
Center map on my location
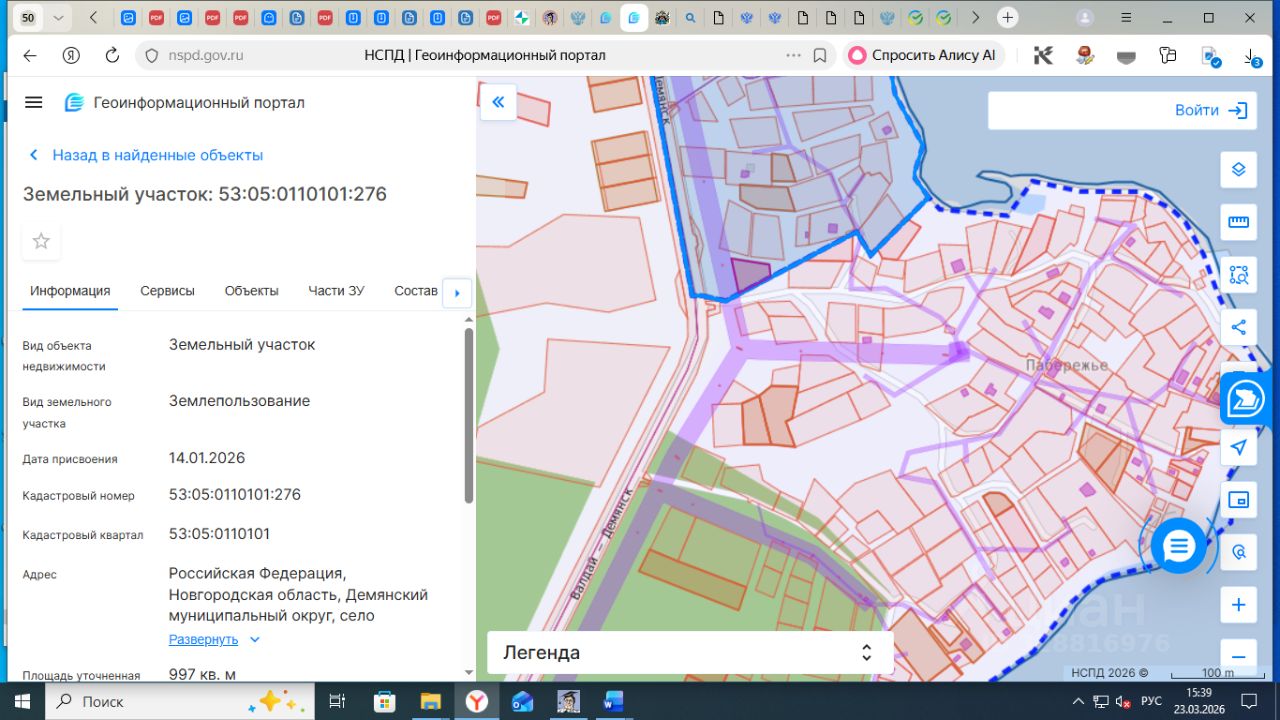point(1238,447)
